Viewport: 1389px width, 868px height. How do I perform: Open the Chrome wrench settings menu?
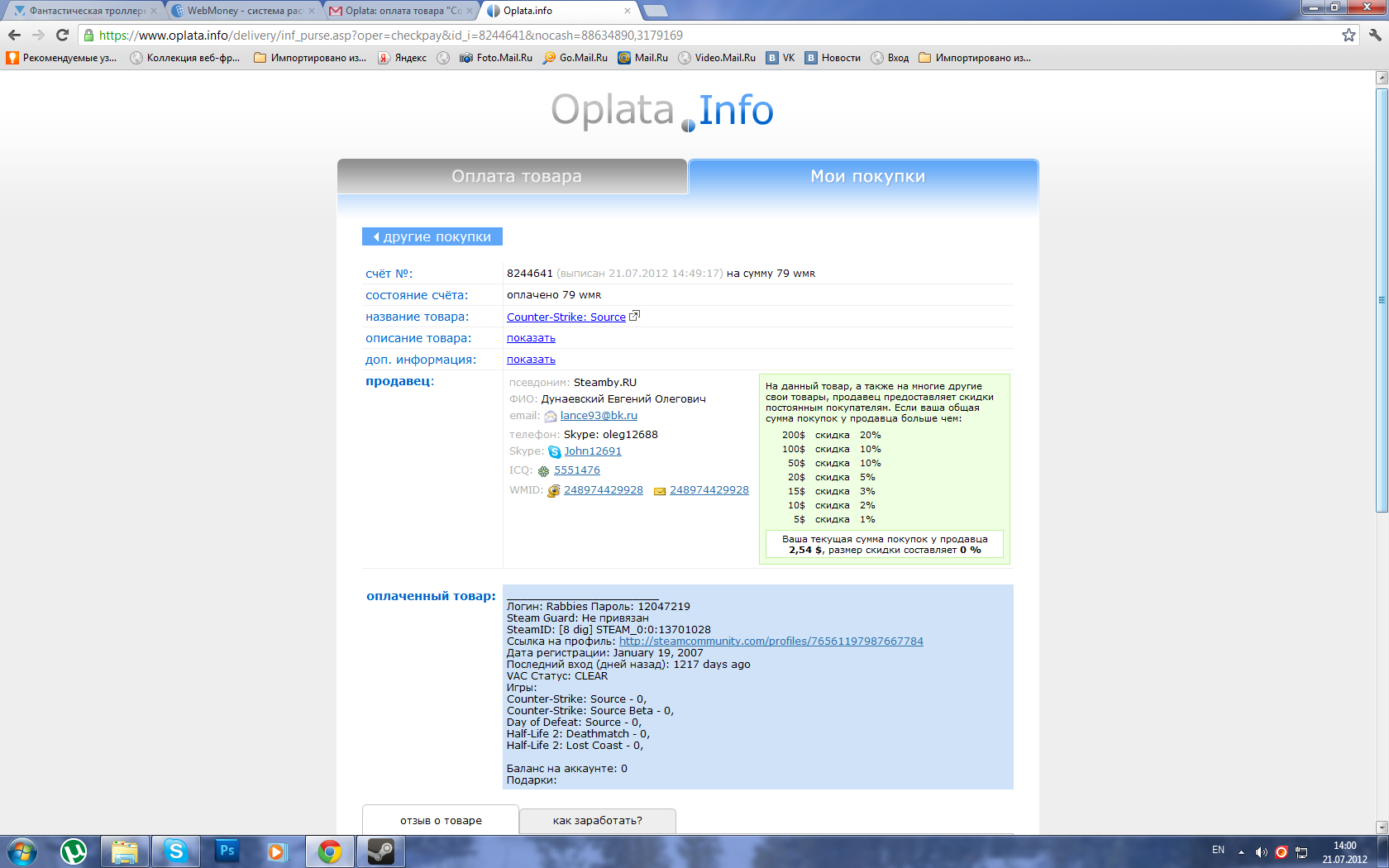click(x=1375, y=35)
